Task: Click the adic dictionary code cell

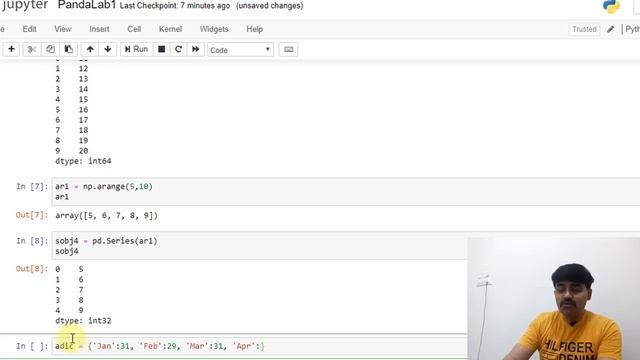Action: [x=260, y=346]
